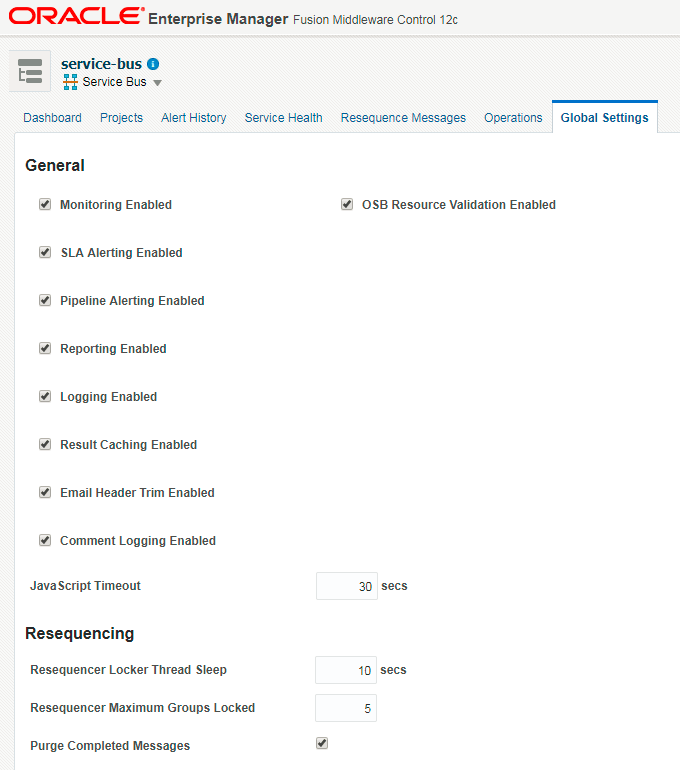Toggle Monitoring Enabled checkbox
The width and height of the screenshot is (680, 770).
45,204
